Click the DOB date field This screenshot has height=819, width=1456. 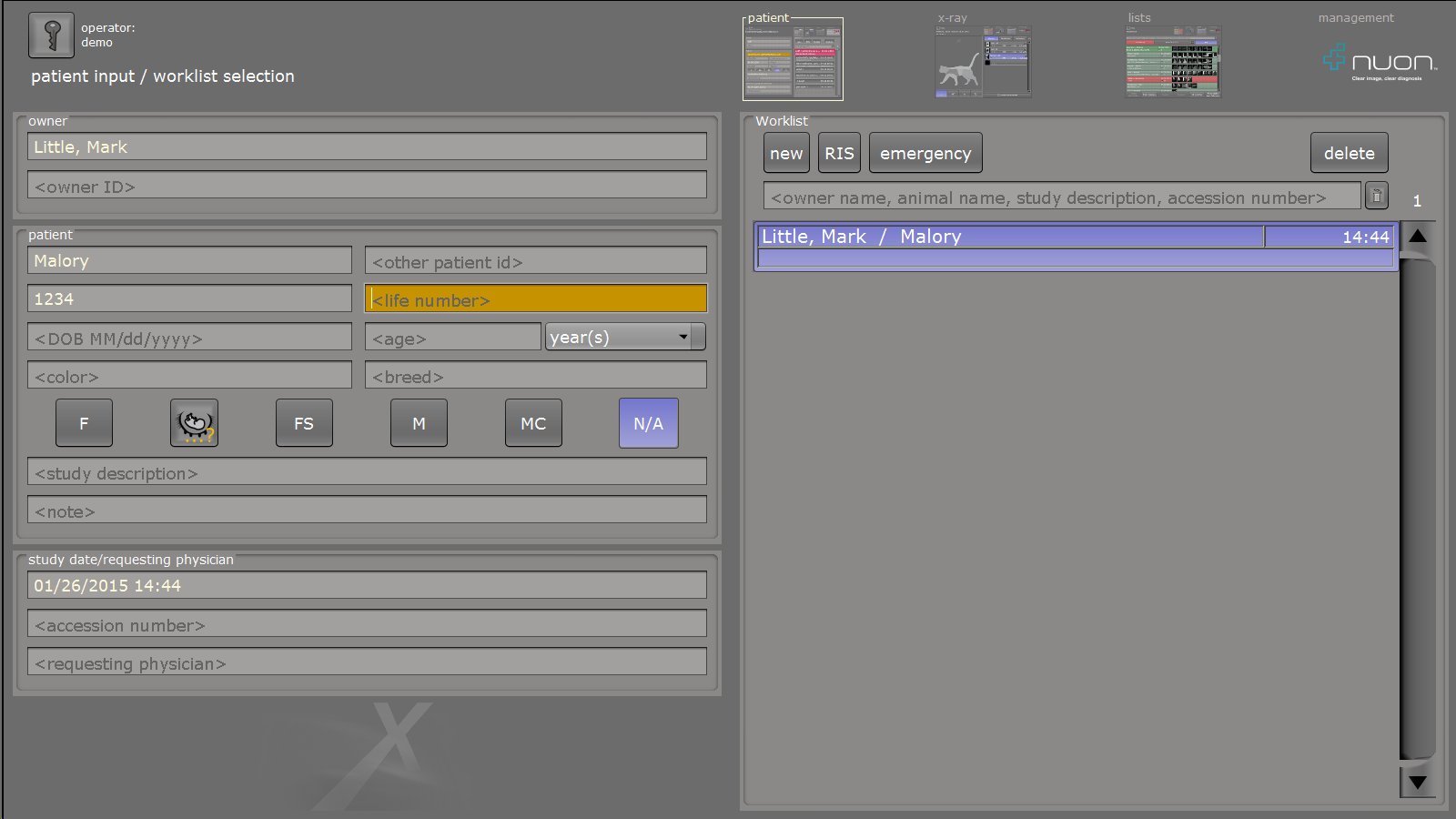(x=189, y=337)
